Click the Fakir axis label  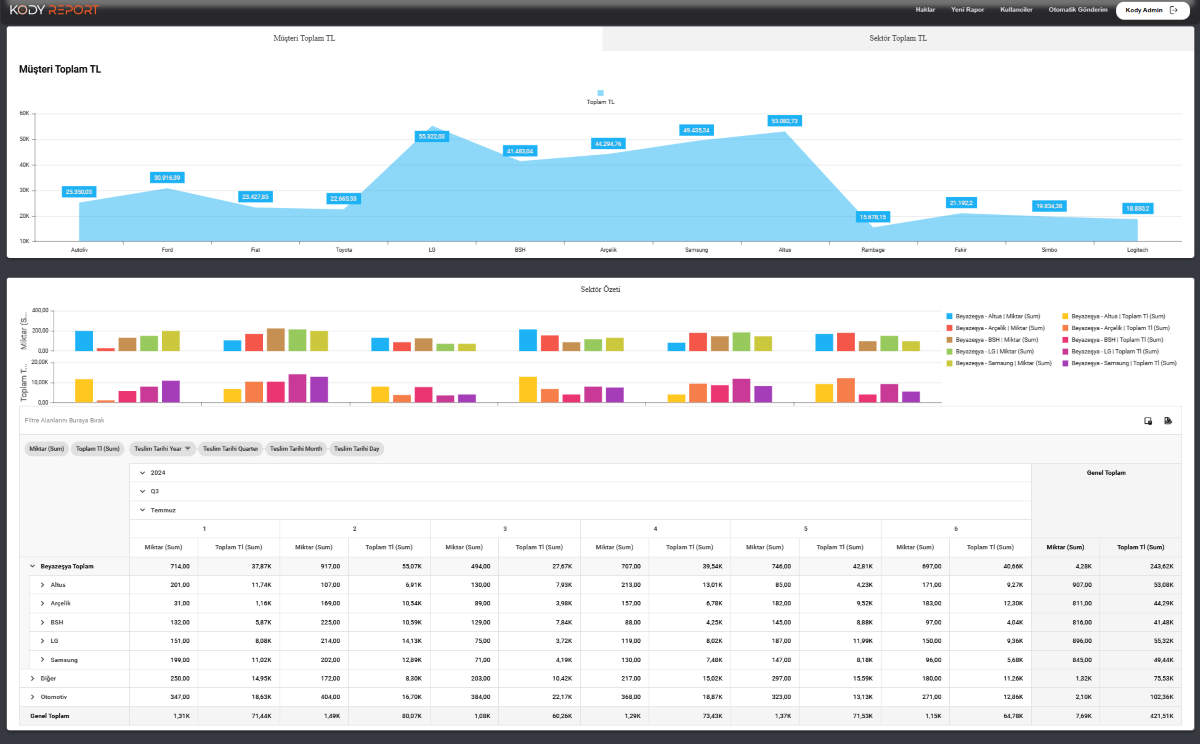pos(961,249)
